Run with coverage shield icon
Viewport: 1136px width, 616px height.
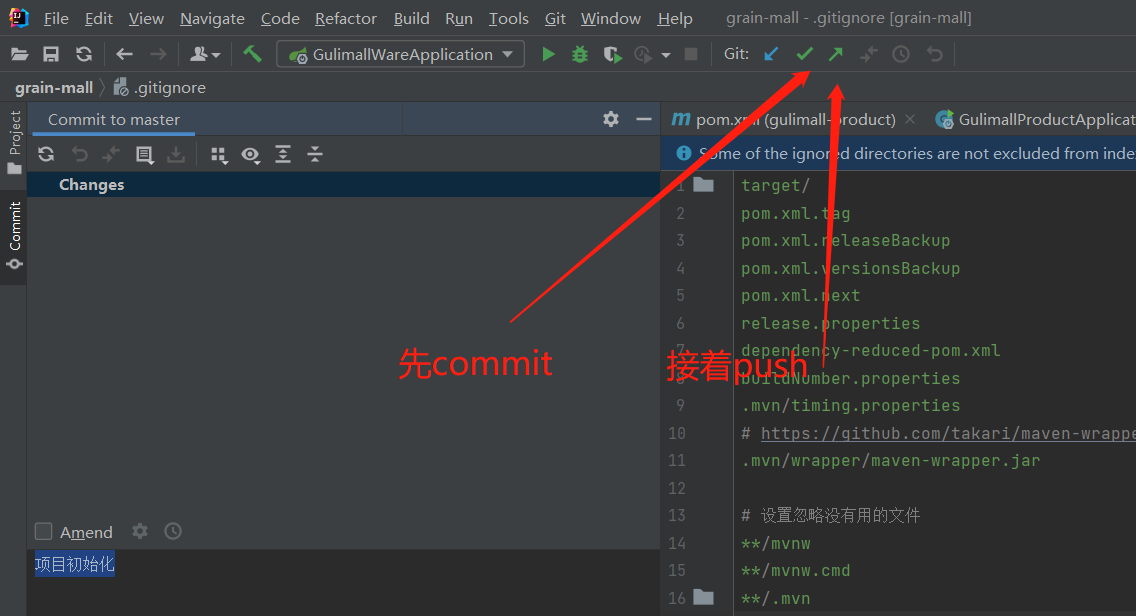(612, 54)
